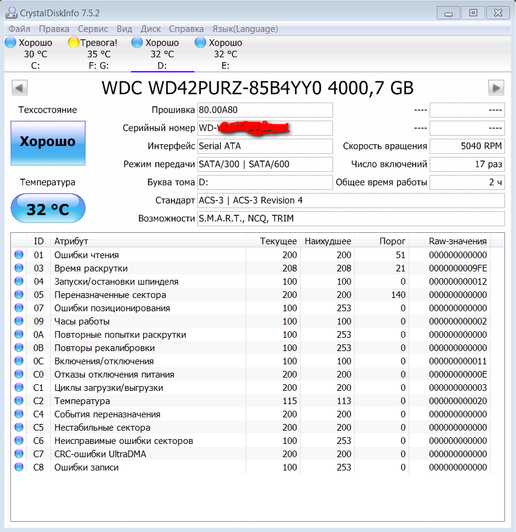Click the Атрибут column header
This screenshot has height=532, width=516.
(148, 241)
